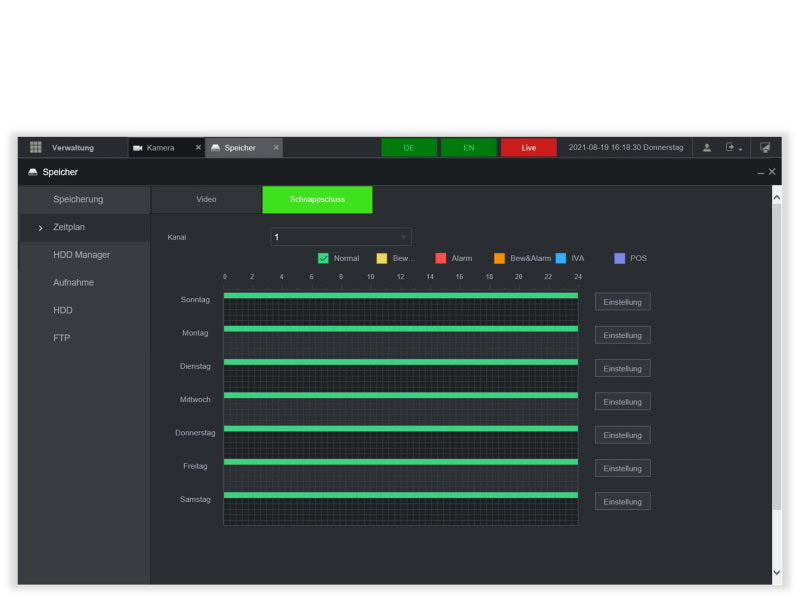The height and width of the screenshot is (600, 800).
Task: Open the Verwaltung grid menu icon
Action: 35,147
